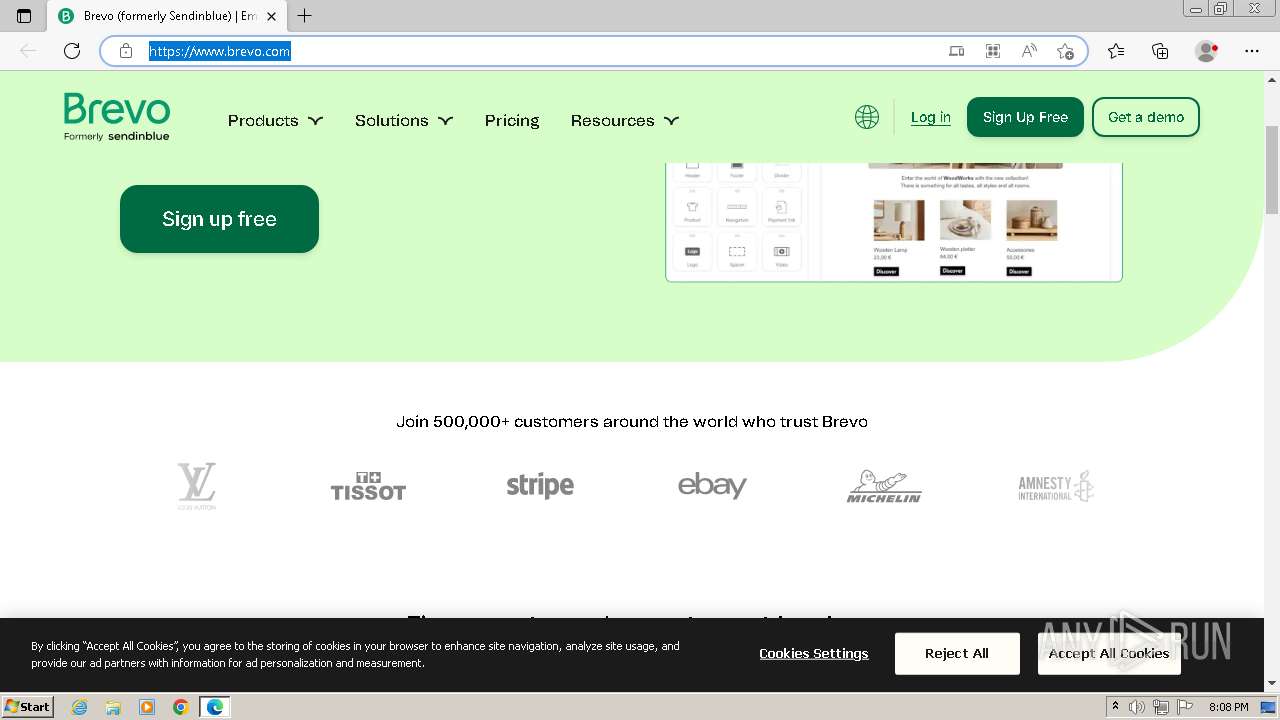Open the network tray icon

pos(1161,707)
